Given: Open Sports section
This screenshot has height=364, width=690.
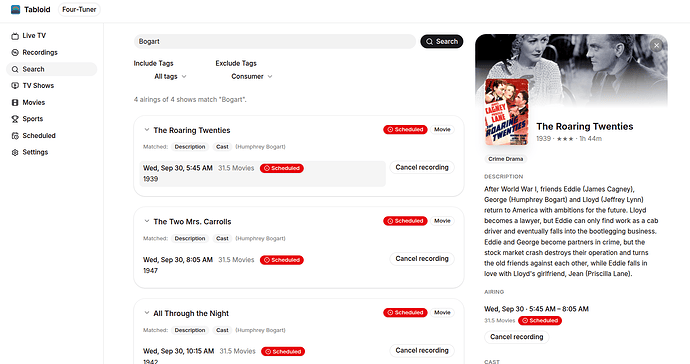Looking at the screenshot, I should (51, 119).
